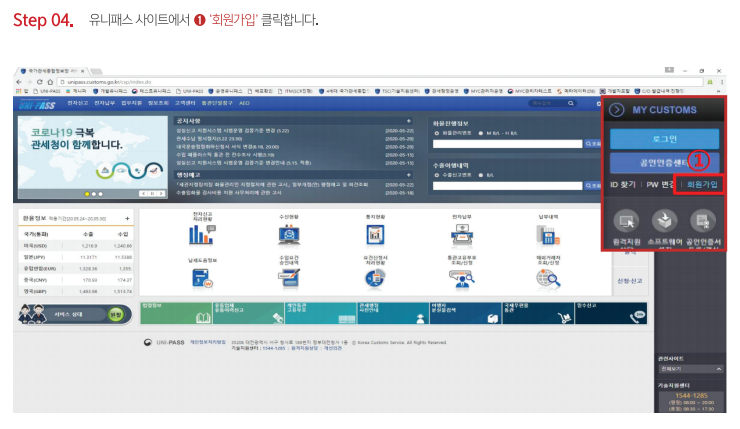
Task: Open the 납부내역 calculator icon
Action: 547,235
